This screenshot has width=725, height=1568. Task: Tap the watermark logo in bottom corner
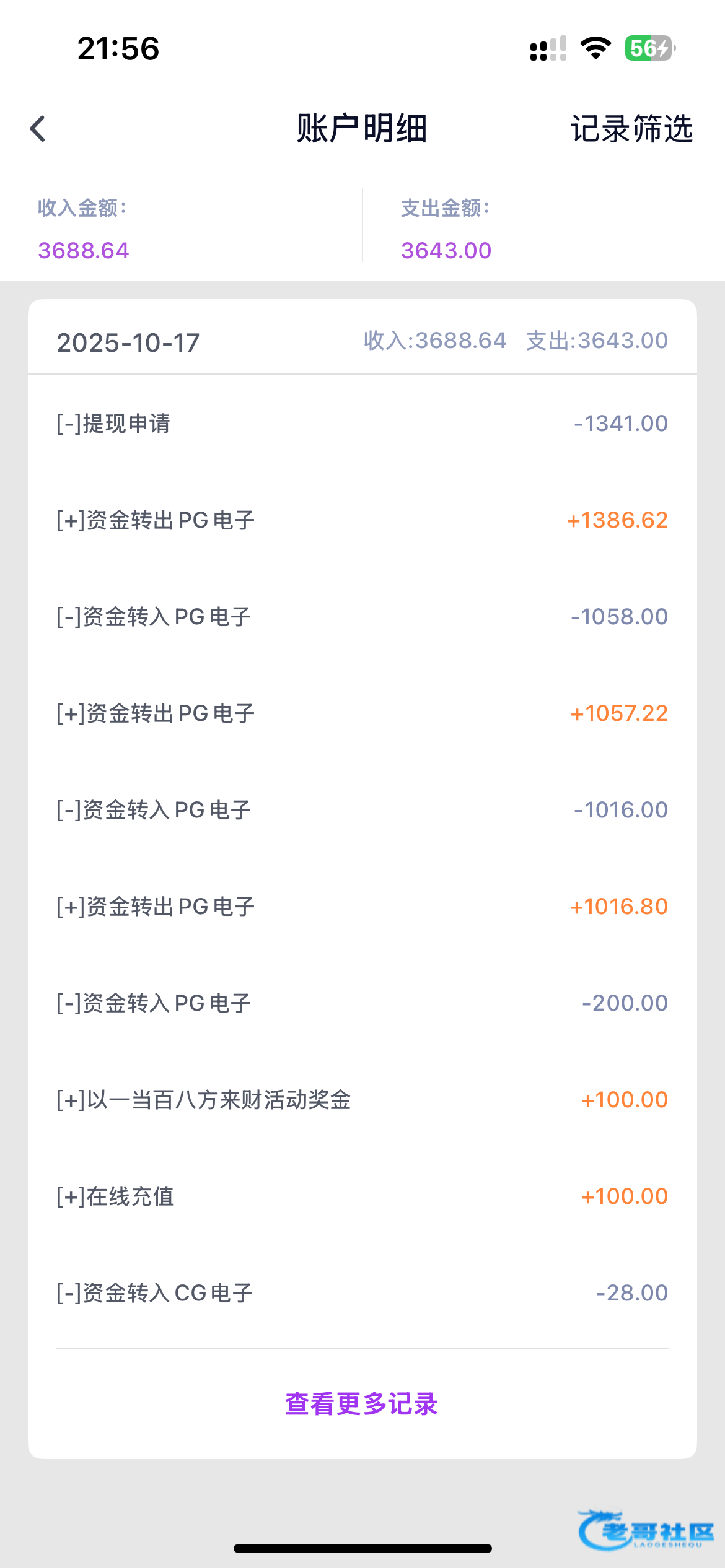(646, 1530)
